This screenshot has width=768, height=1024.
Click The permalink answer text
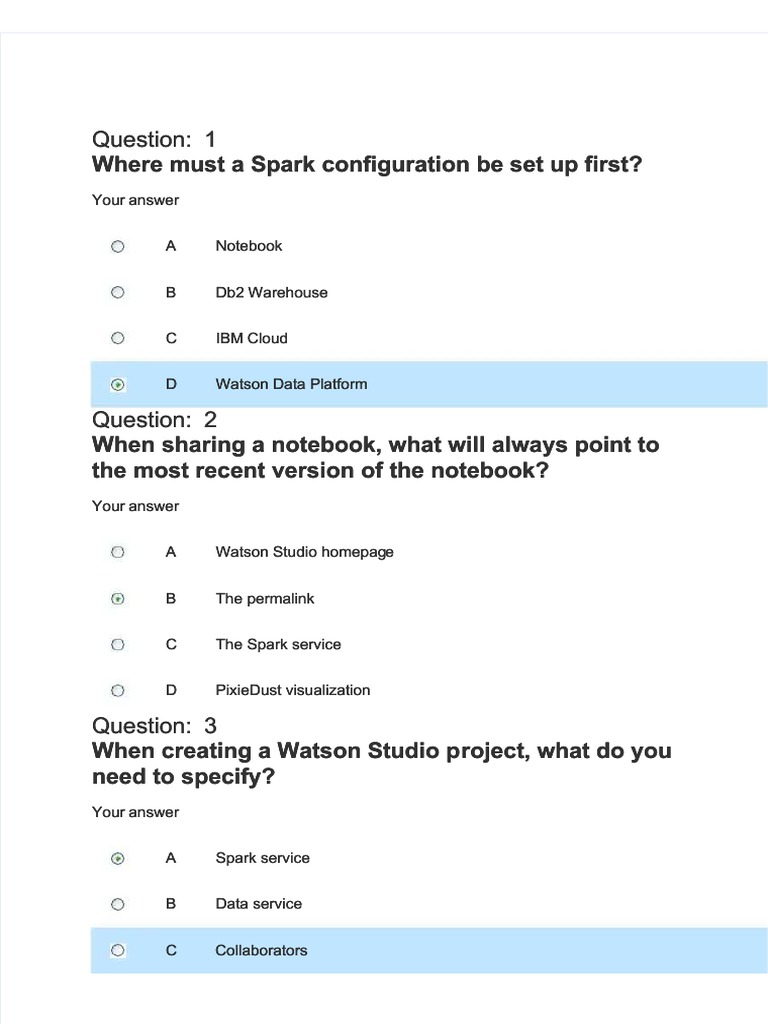[x=265, y=599]
